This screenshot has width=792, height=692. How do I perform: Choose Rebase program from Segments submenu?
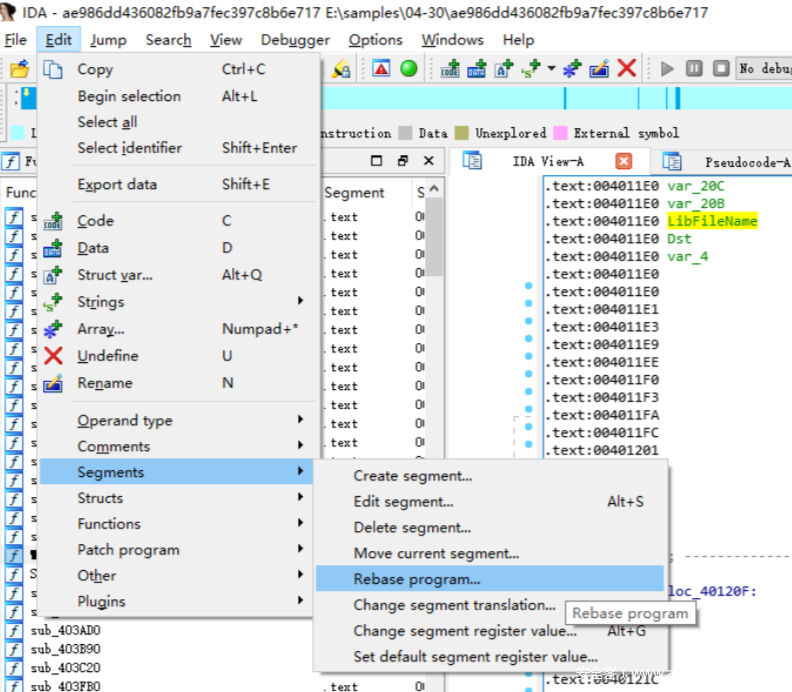417,579
